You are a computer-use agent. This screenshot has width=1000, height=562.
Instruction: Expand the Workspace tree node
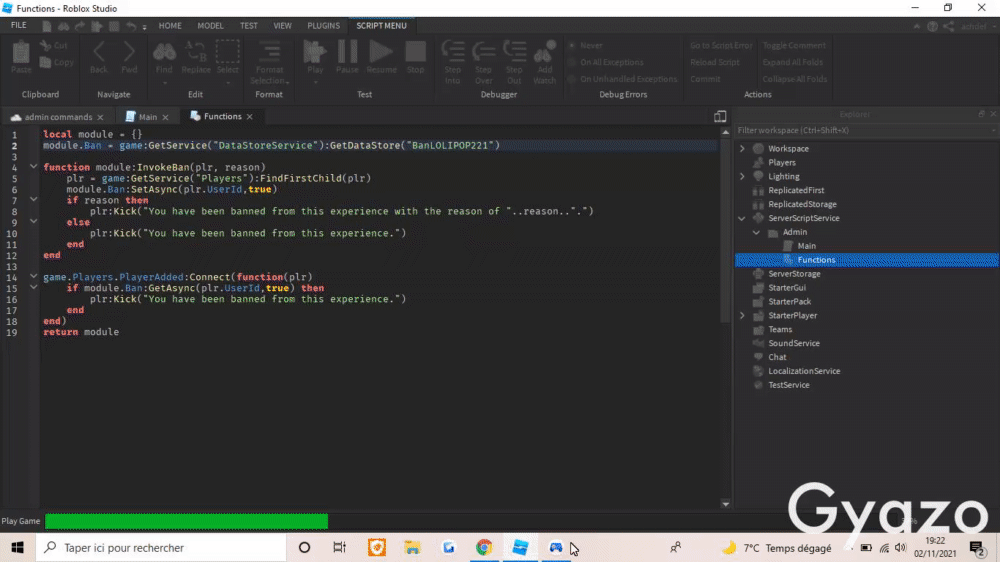pos(742,149)
